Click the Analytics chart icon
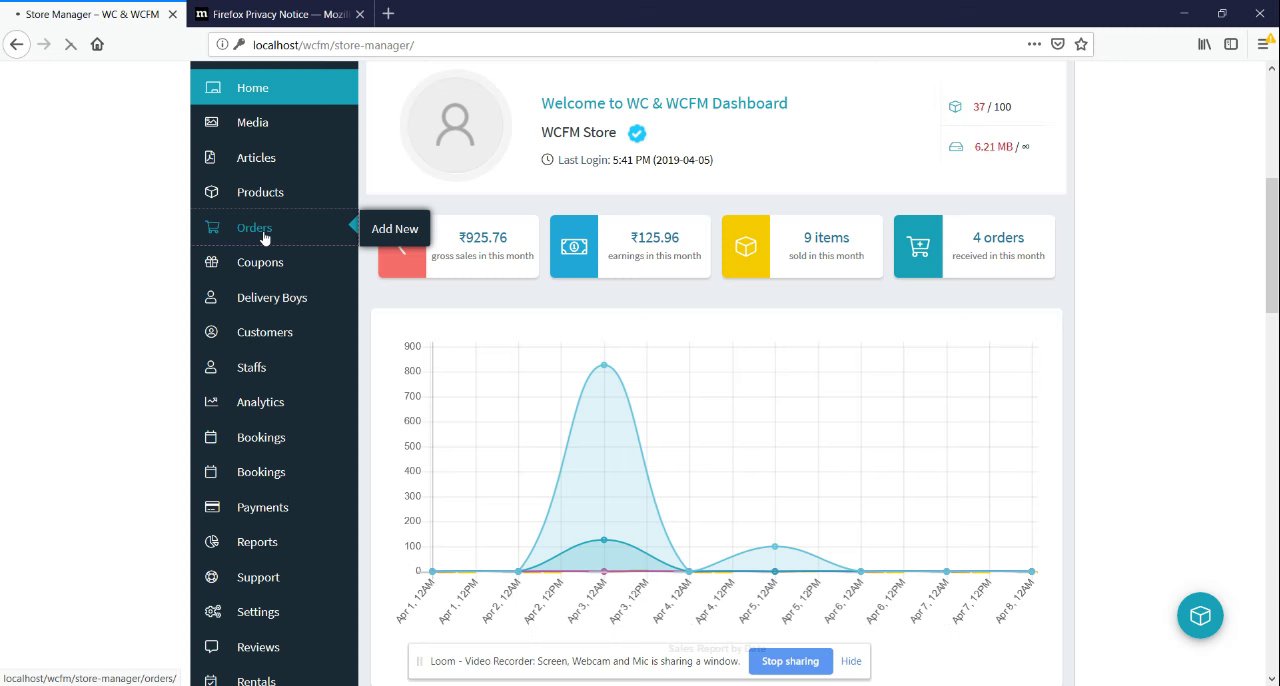Image resolution: width=1280 pixels, height=686 pixels. tap(211, 402)
